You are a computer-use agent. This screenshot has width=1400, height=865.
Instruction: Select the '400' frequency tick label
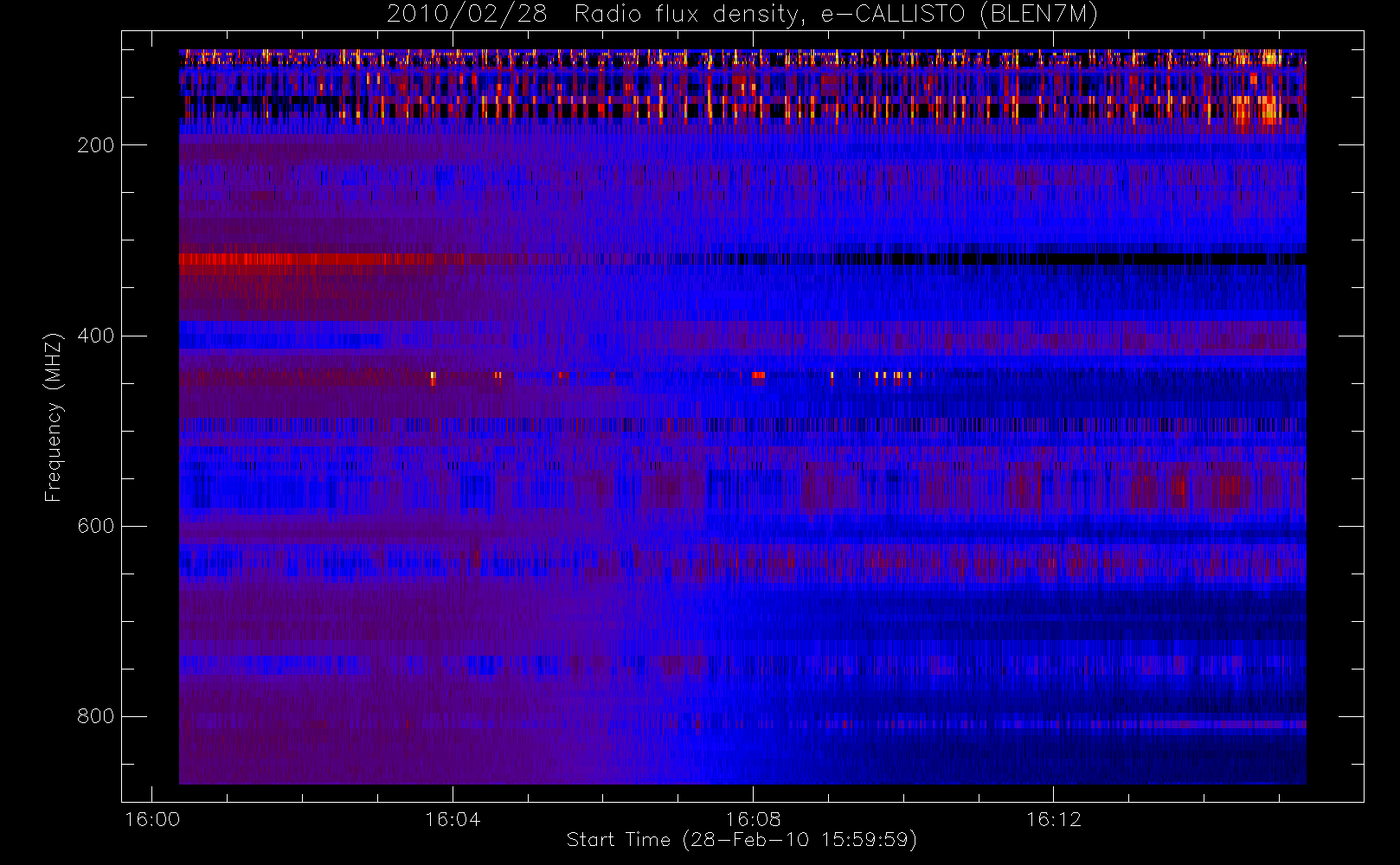click(95, 336)
